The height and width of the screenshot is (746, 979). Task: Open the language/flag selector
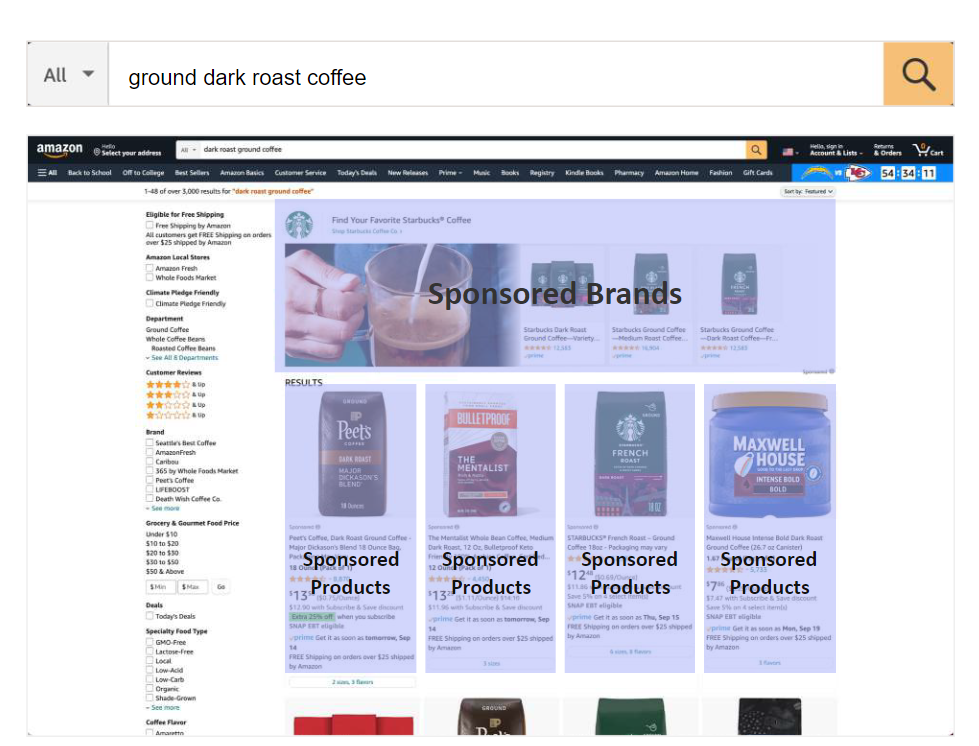point(786,152)
